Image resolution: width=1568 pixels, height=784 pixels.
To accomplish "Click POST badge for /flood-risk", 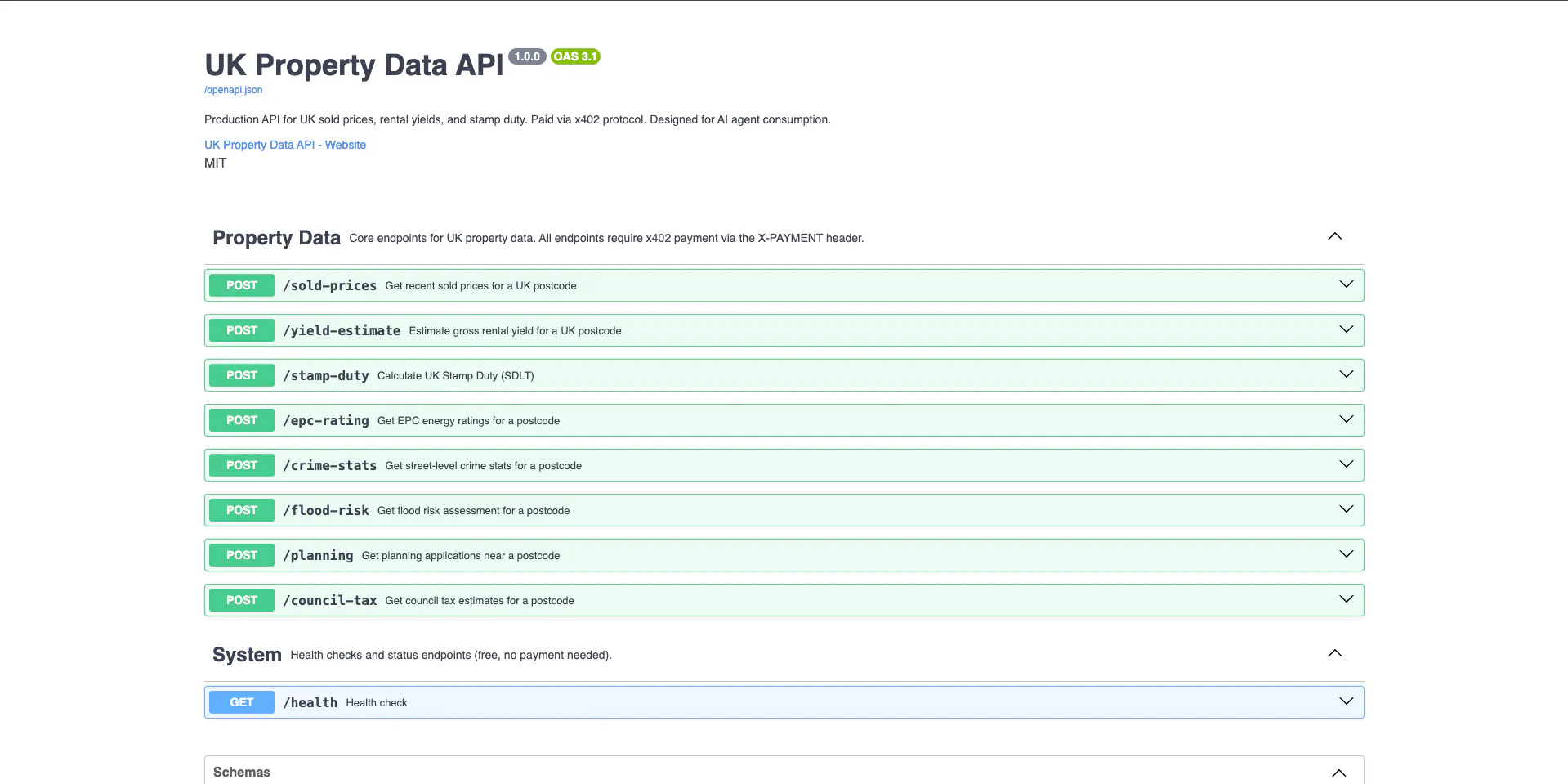I will 242,510.
